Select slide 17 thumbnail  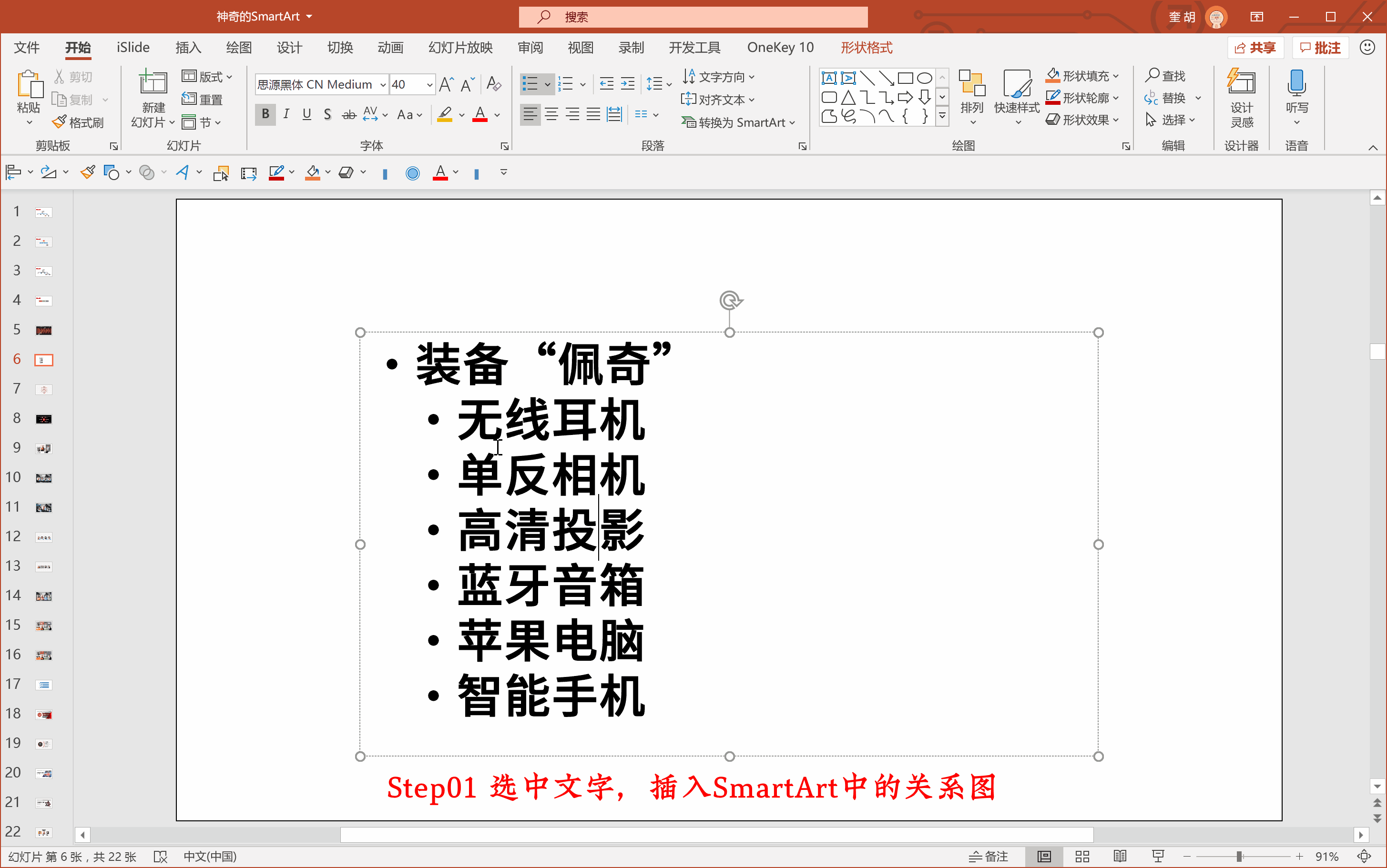pos(44,684)
